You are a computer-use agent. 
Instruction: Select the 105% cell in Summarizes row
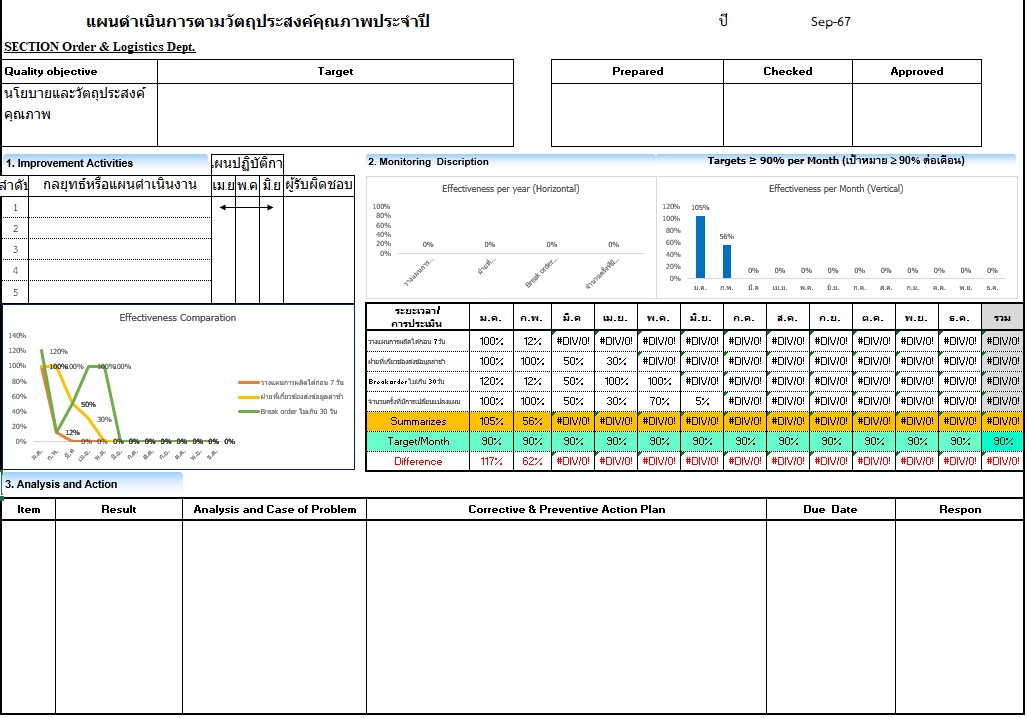click(491, 421)
